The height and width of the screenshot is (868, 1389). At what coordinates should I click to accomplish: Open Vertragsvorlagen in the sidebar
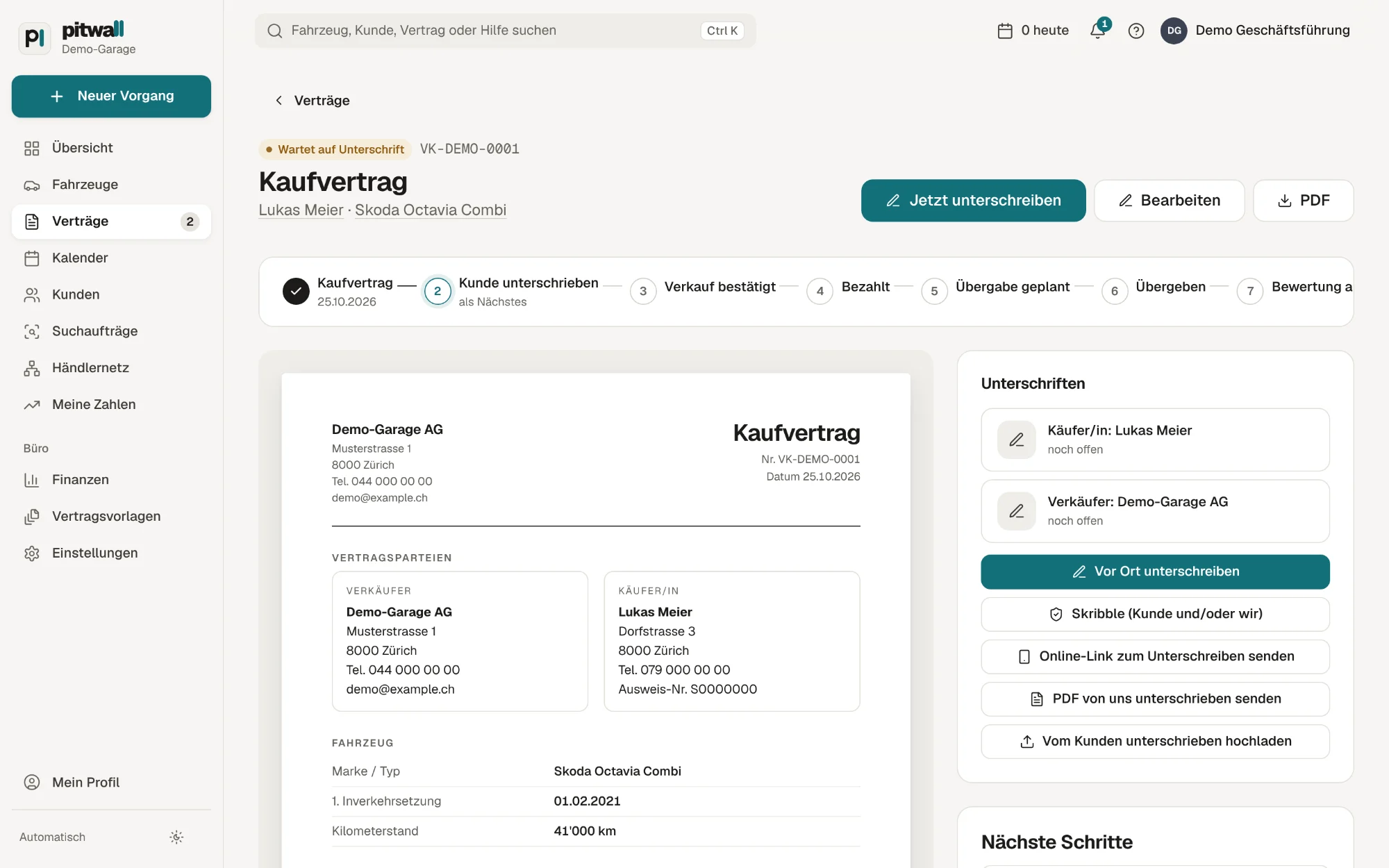(x=111, y=516)
